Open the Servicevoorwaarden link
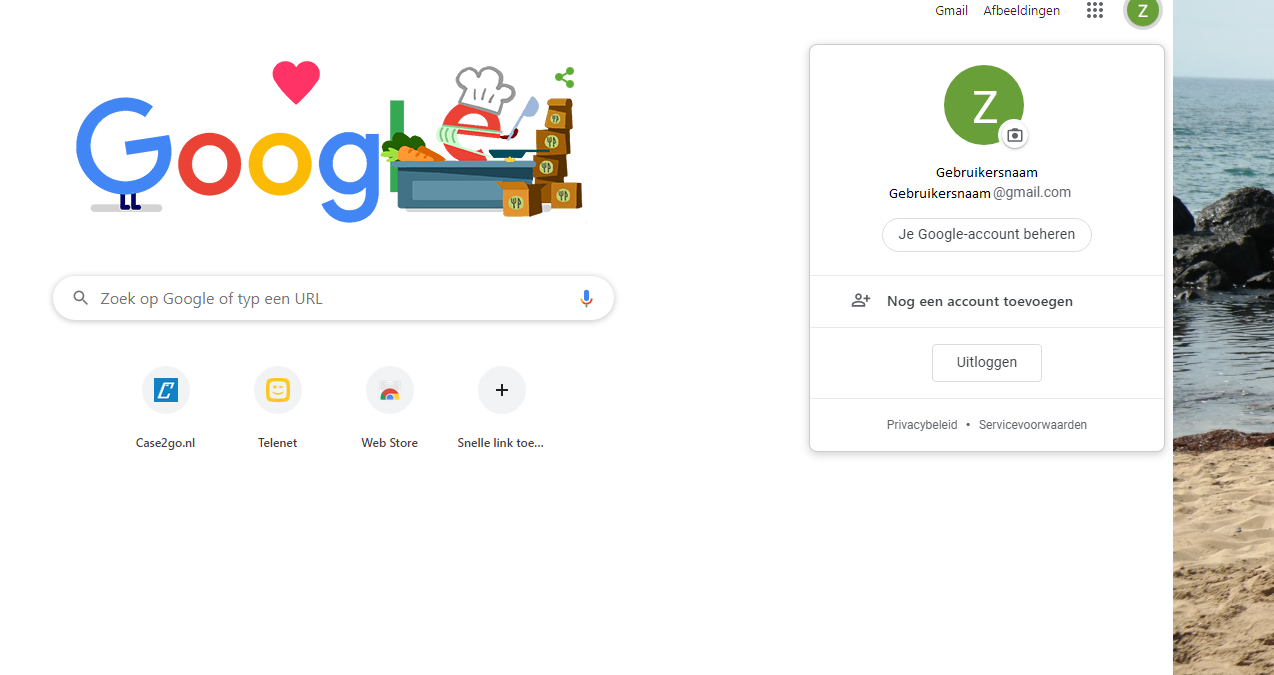This screenshot has width=1274, height=675. (x=1033, y=425)
